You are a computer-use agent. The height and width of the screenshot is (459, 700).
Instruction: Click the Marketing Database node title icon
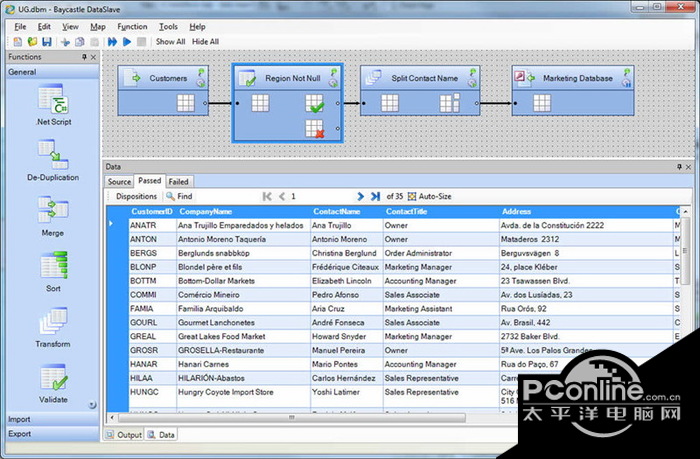(524, 78)
